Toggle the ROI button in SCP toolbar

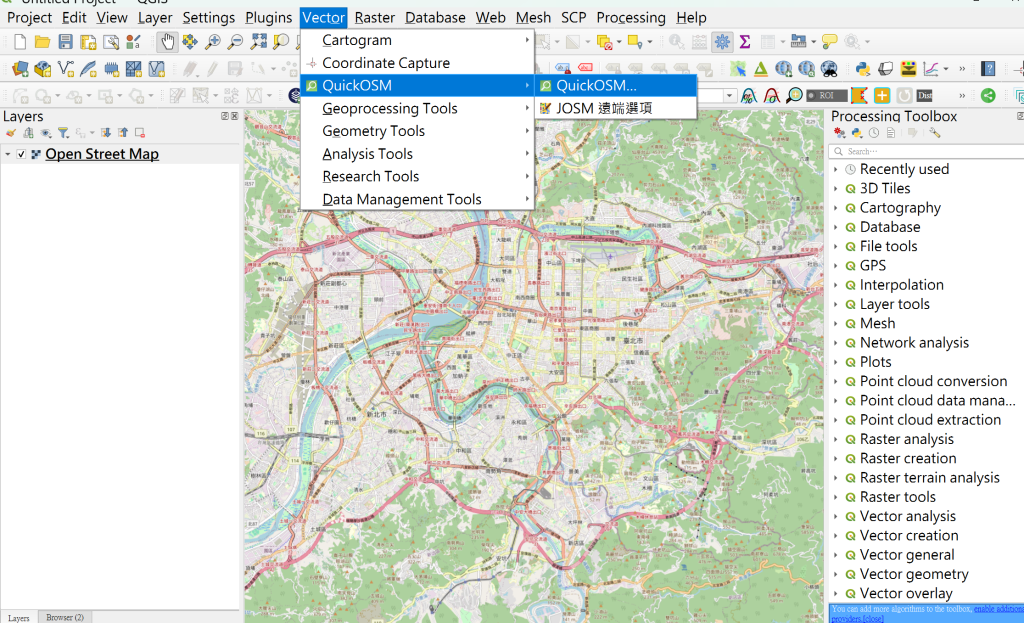(x=826, y=96)
